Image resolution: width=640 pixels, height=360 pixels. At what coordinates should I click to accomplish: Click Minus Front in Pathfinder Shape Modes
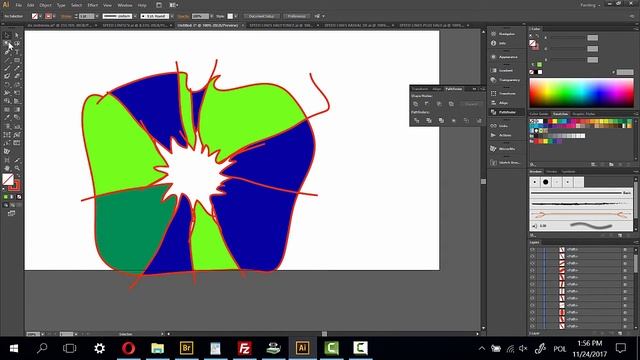point(427,104)
